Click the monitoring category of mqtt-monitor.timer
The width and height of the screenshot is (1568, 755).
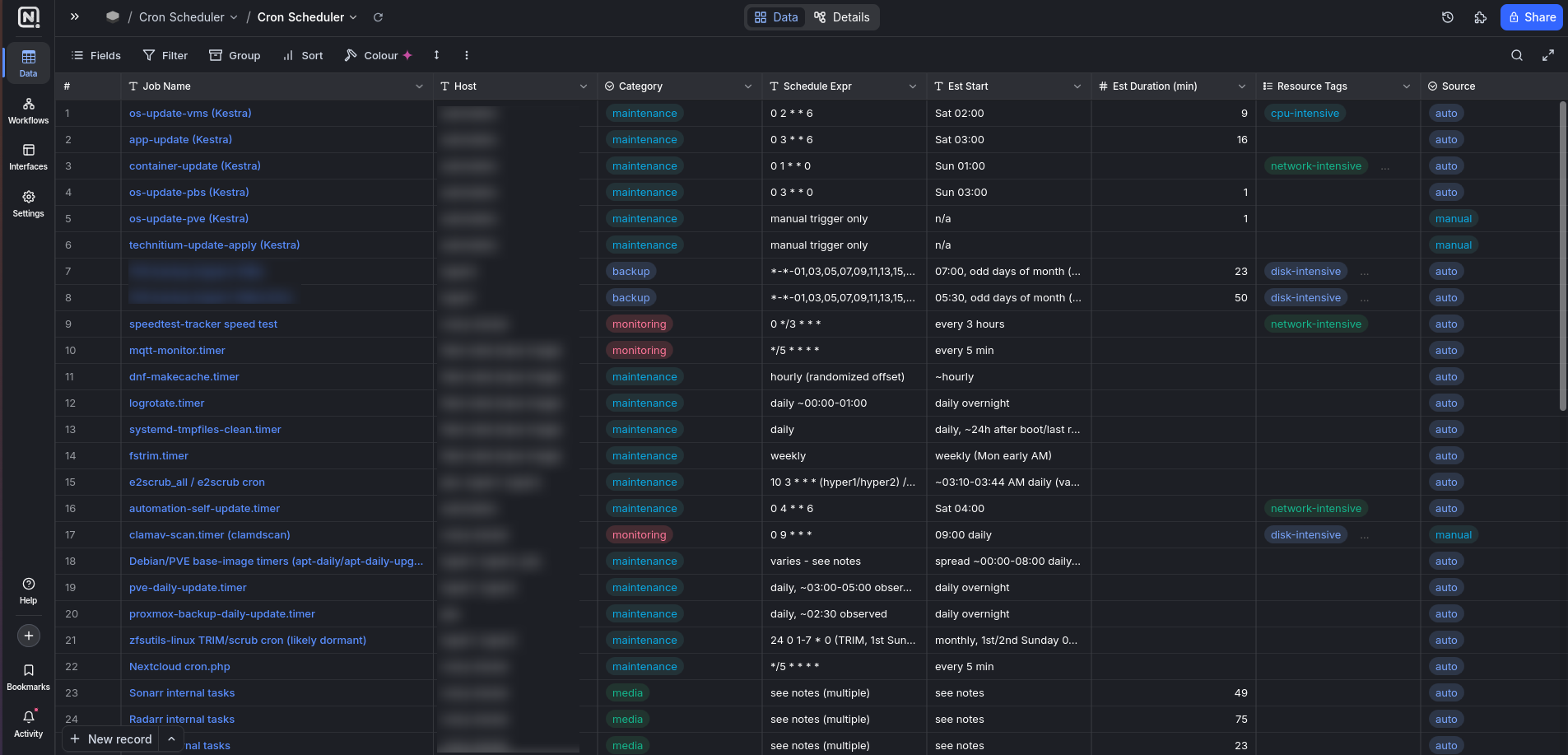[639, 350]
